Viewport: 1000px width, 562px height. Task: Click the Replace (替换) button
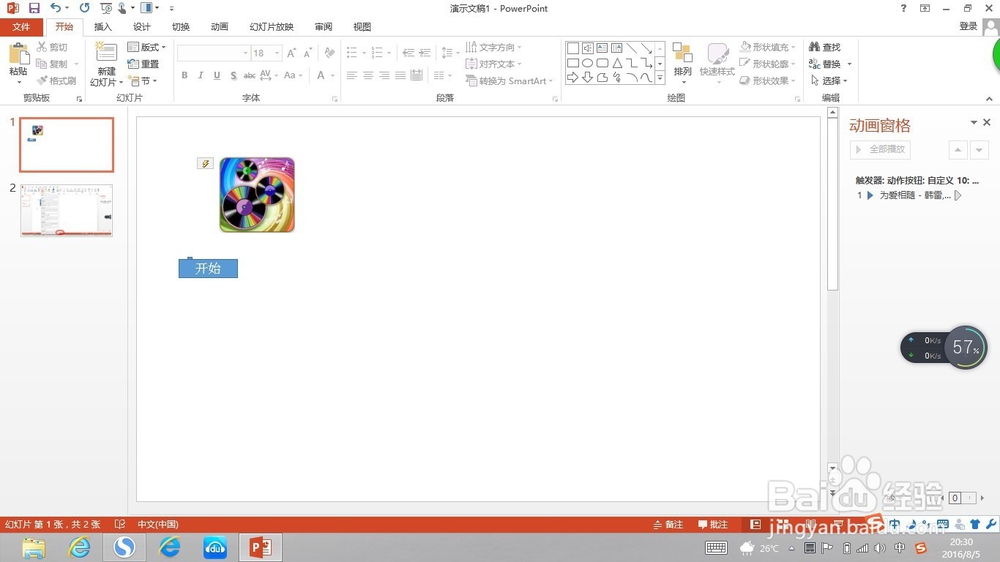click(825, 64)
